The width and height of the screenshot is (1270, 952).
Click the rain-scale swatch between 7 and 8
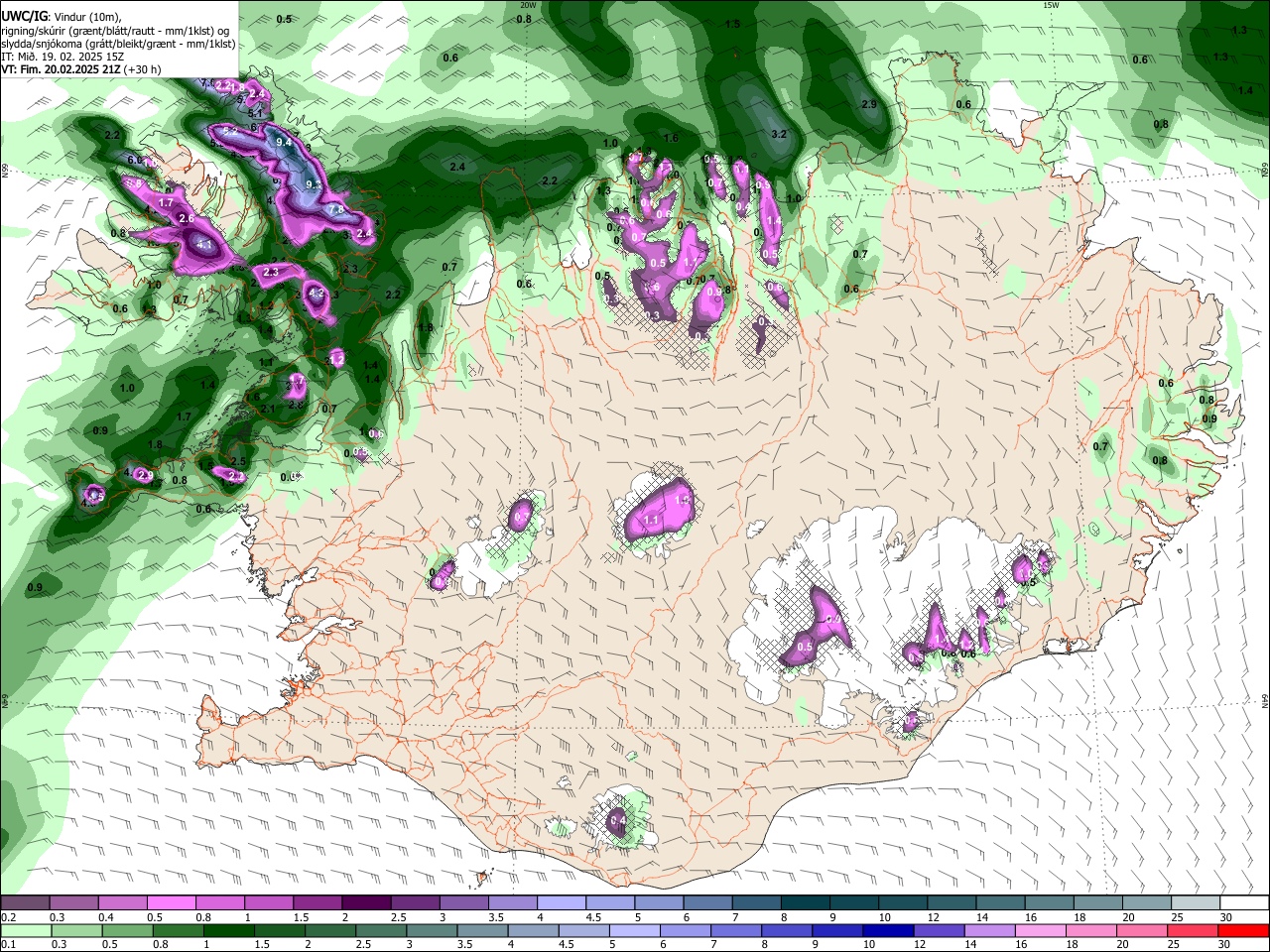pyautogui.click(x=735, y=930)
